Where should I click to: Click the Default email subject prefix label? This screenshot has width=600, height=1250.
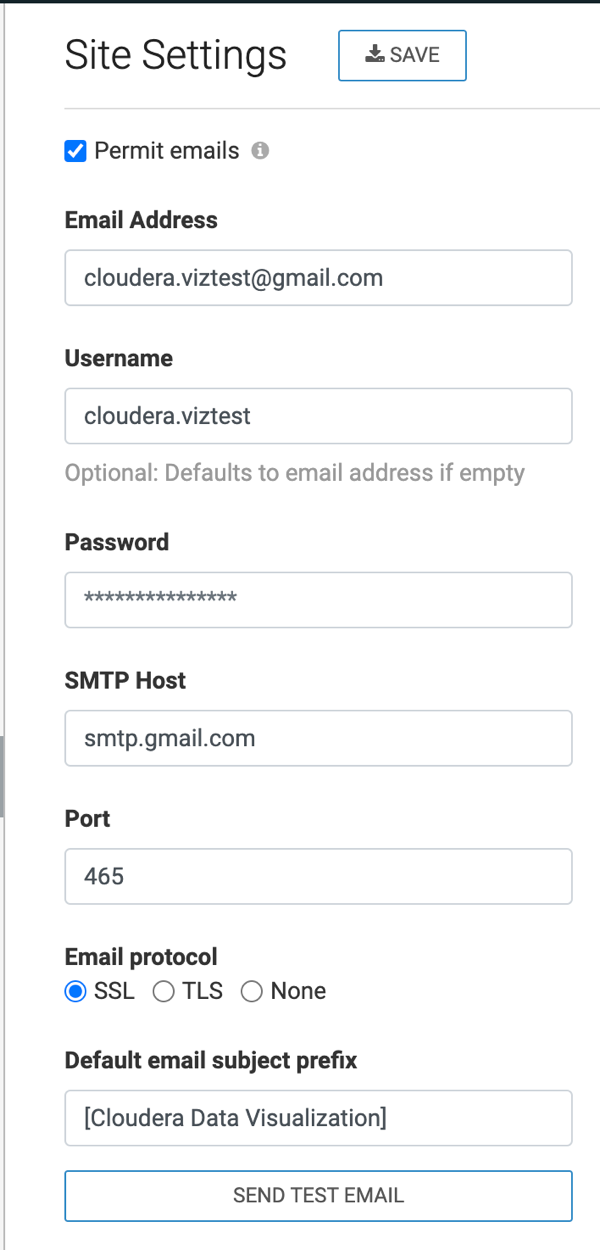click(211, 1060)
